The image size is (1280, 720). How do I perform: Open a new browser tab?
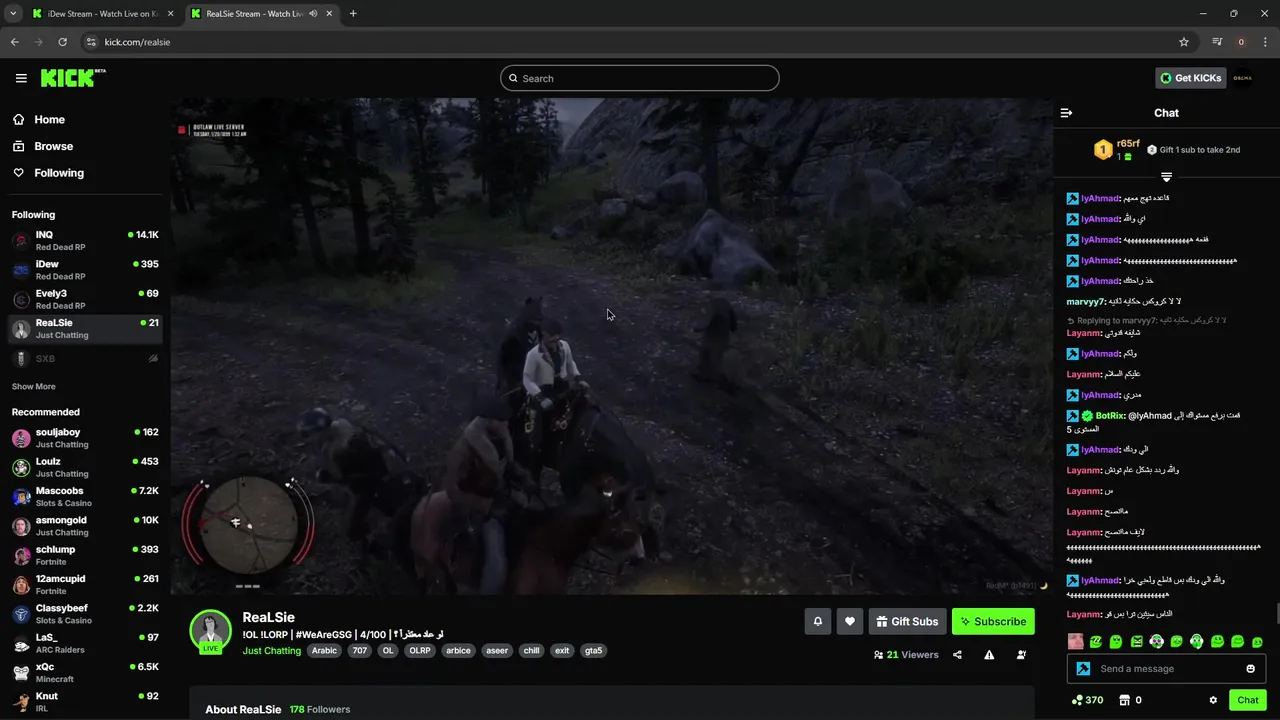click(353, 14)
